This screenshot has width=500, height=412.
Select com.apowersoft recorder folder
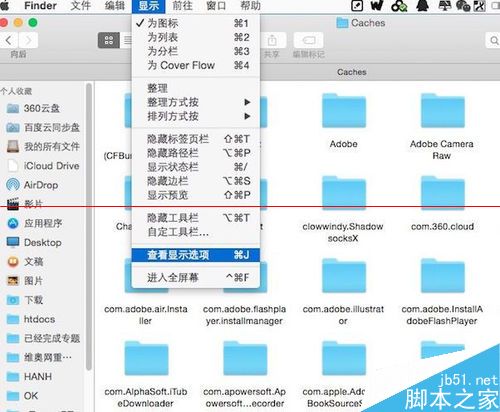(245, 359)
